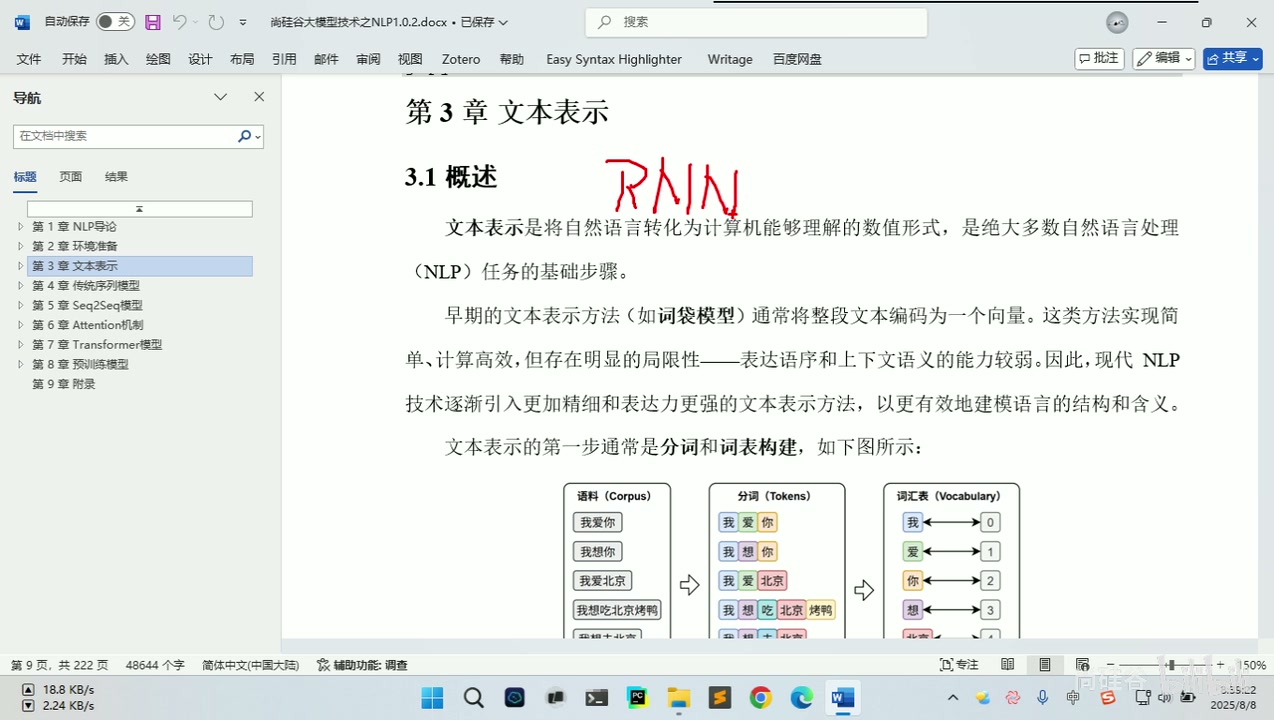Switch to Web Layout view icon
Image resolution: width=1274 pixels, height=720 pixels.
tap(1082, 665)
